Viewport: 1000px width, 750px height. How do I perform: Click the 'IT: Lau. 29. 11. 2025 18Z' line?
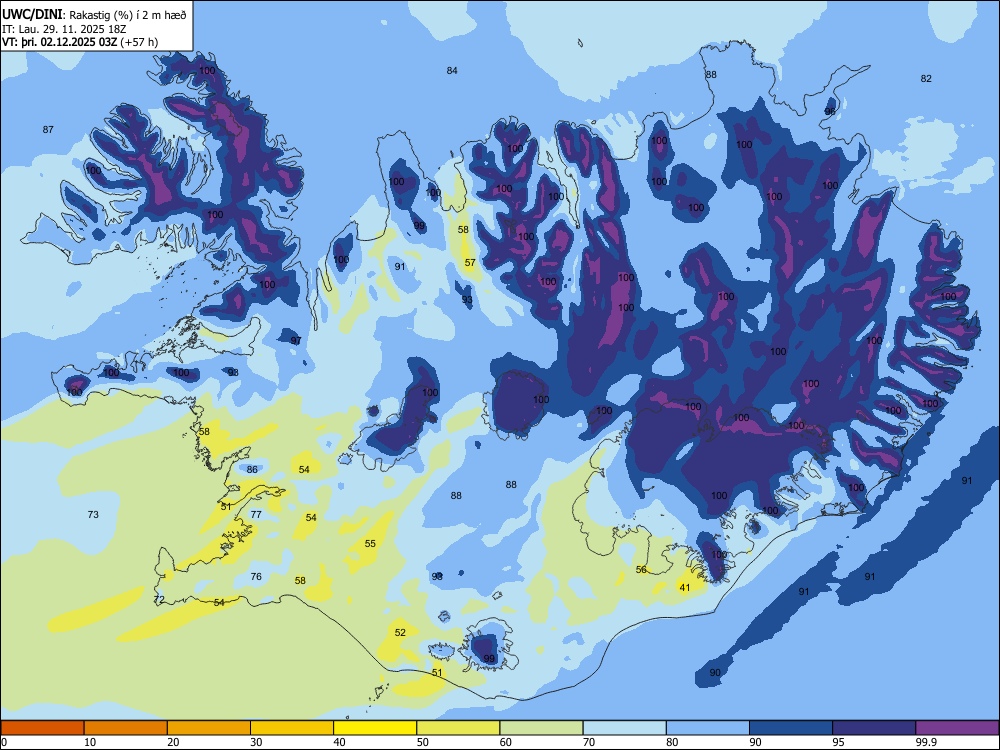[x=65, y=29]
